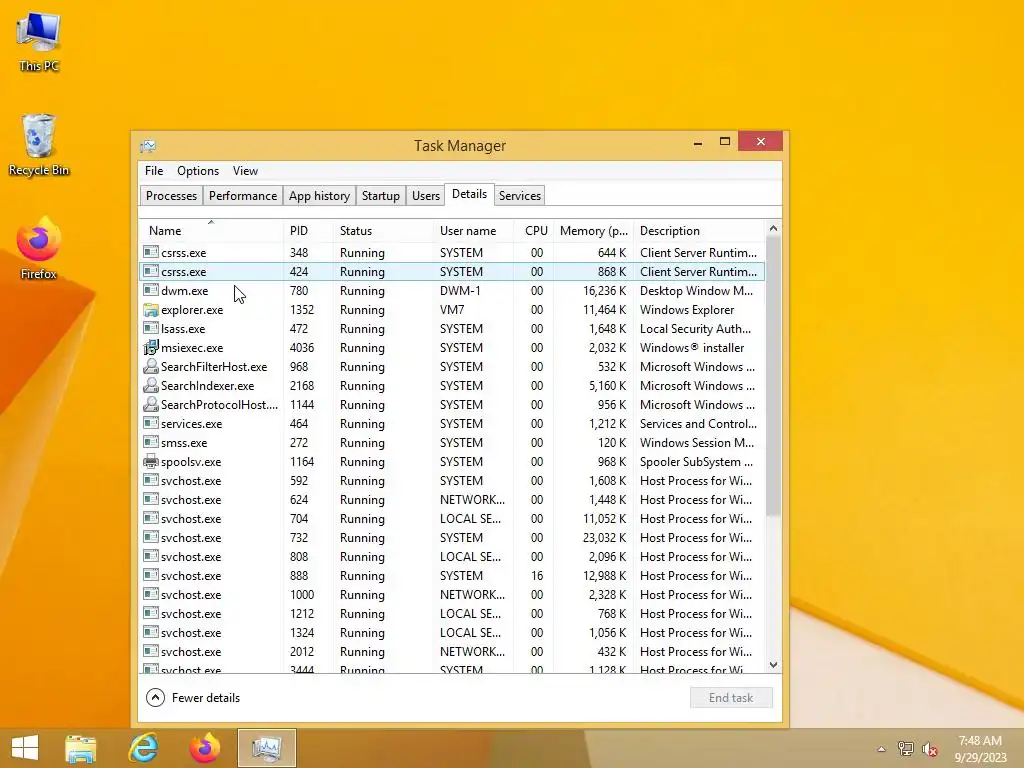Click the vertical scrollbar thumb

click(x=773, y=376)
